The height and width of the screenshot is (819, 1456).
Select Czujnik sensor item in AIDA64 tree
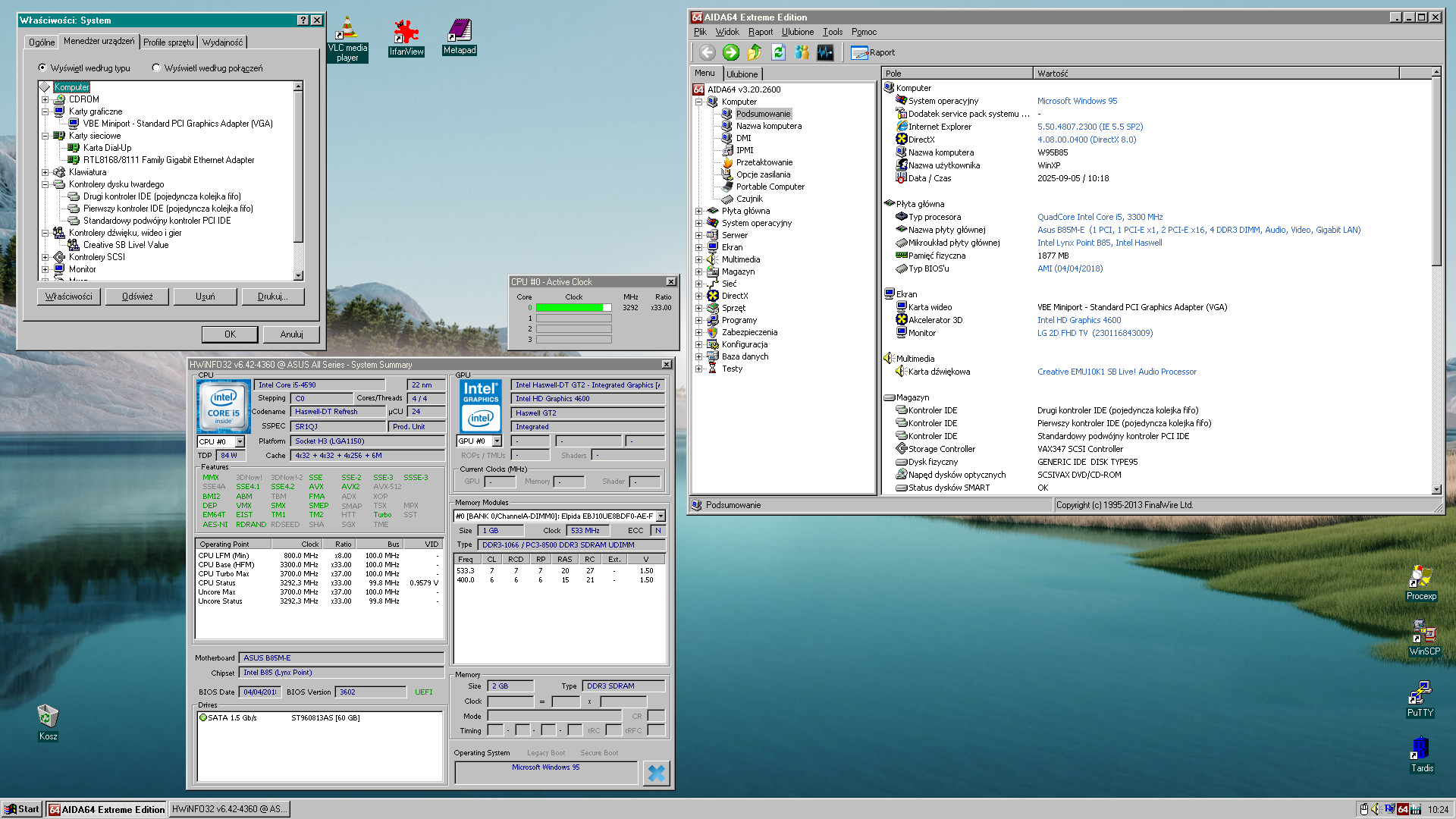749,199
